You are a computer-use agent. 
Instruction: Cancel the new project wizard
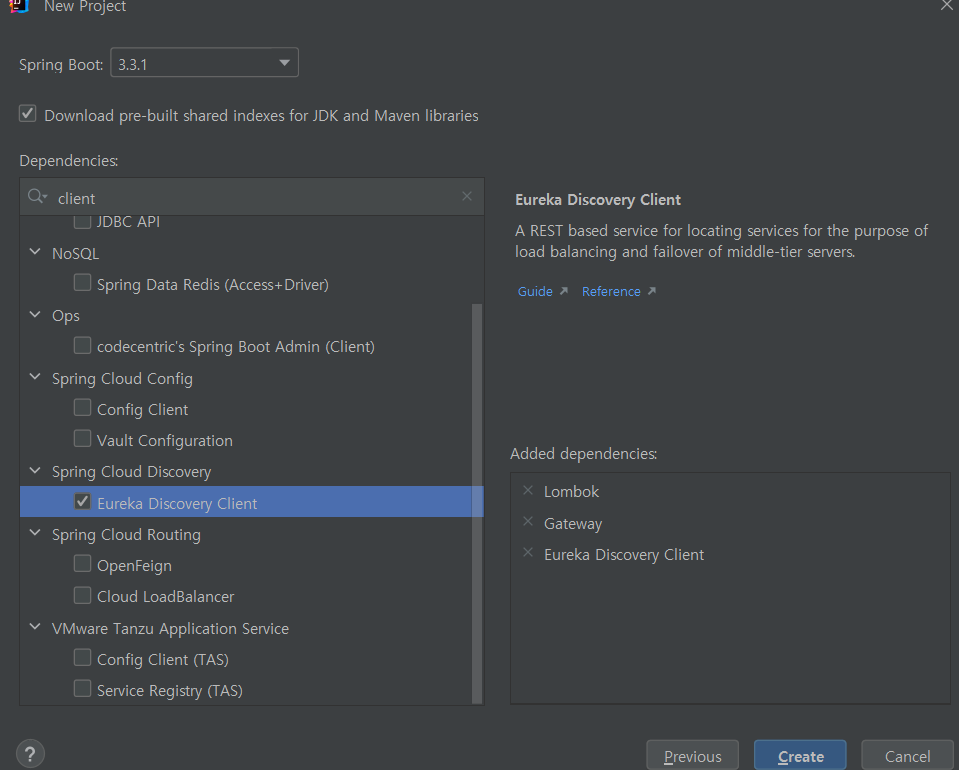907,757
